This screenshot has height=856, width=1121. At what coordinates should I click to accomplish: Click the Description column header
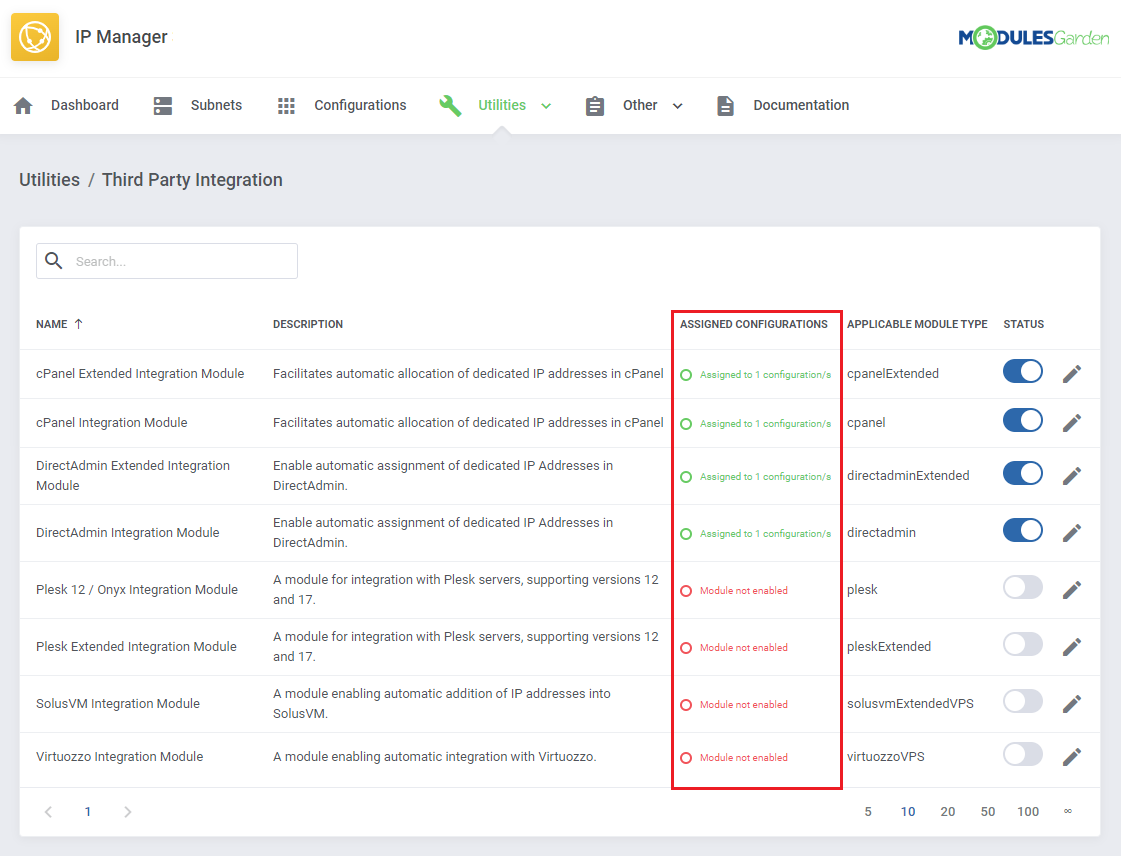tap(307, 324)
